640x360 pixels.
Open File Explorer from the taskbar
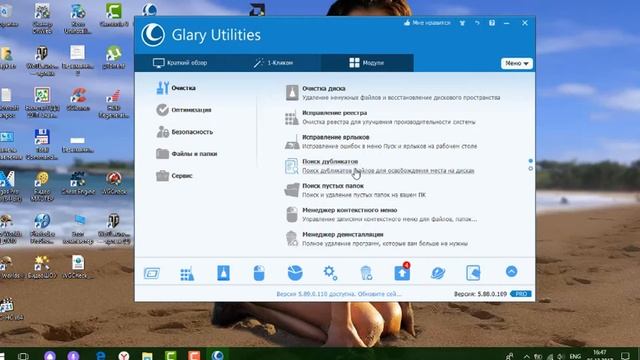147,356
